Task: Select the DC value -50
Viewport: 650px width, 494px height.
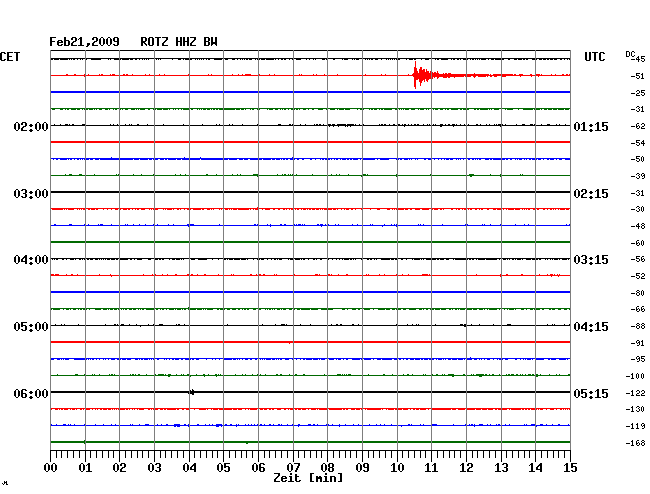Action: 638,159
